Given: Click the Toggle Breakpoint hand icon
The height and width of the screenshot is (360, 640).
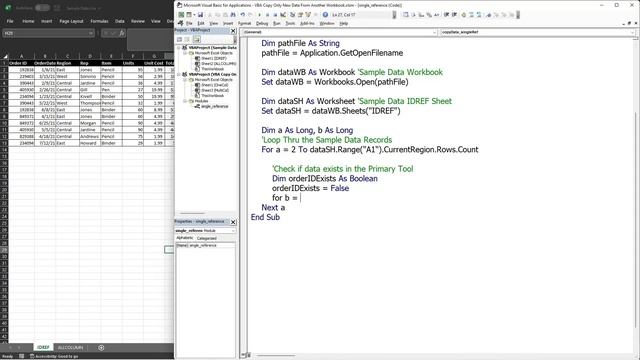Looking at the screenshot, I should coord(464,15).
